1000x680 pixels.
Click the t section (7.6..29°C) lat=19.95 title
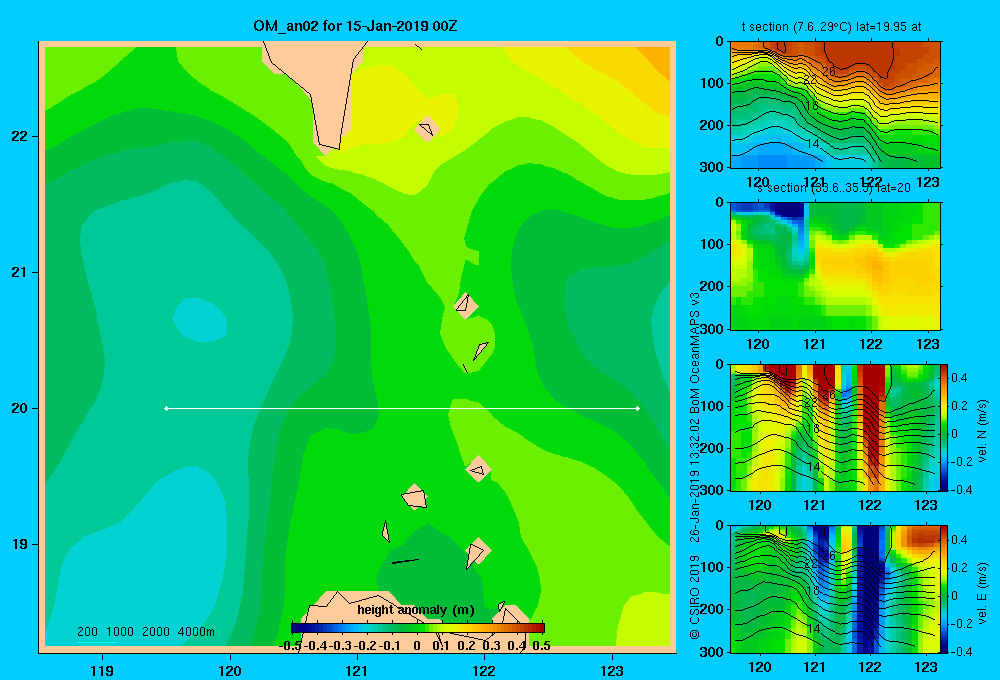[x=831, y=27]
